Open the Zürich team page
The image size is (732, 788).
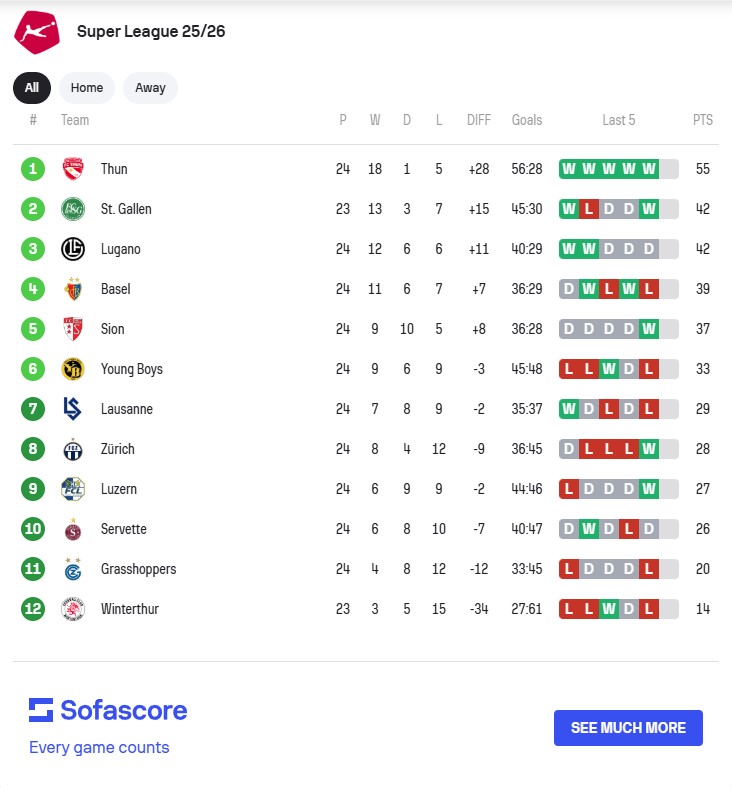coord(117,449)
